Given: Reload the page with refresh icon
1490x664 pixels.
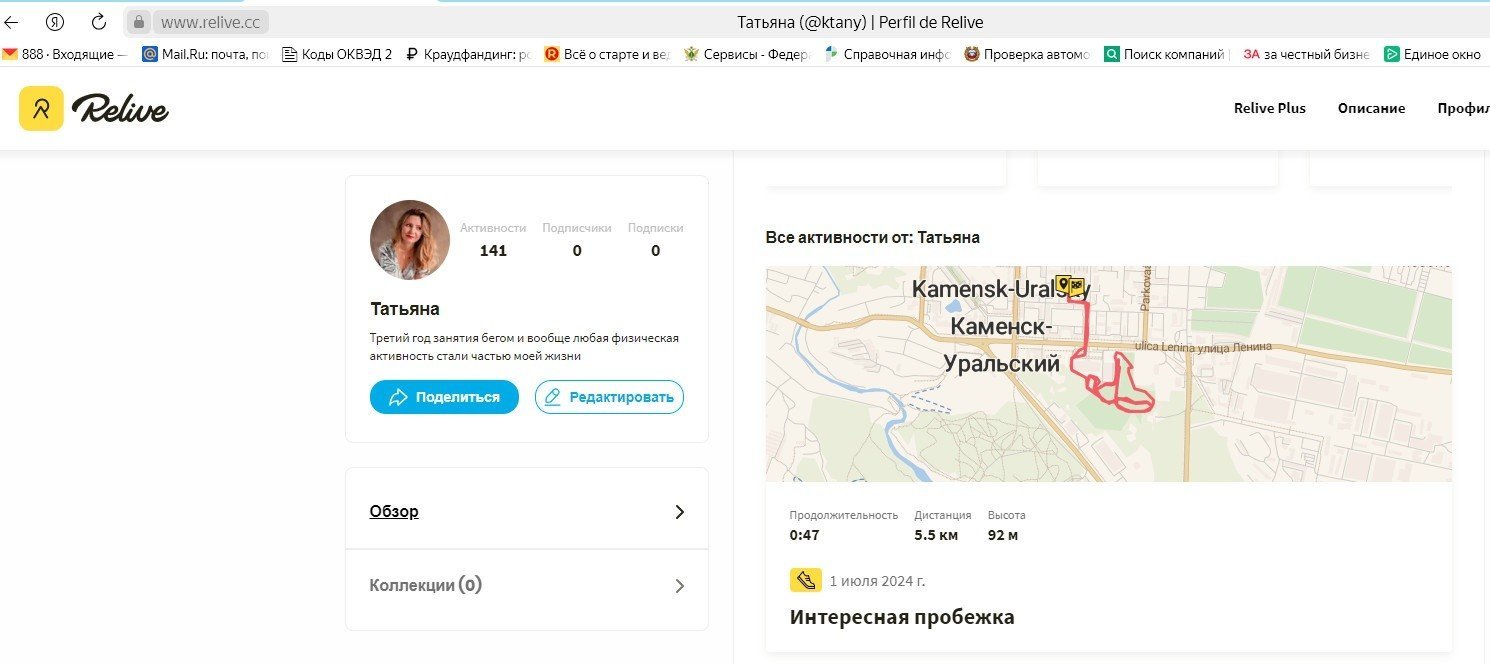Looking at the screenshot, I should (98, 21).
